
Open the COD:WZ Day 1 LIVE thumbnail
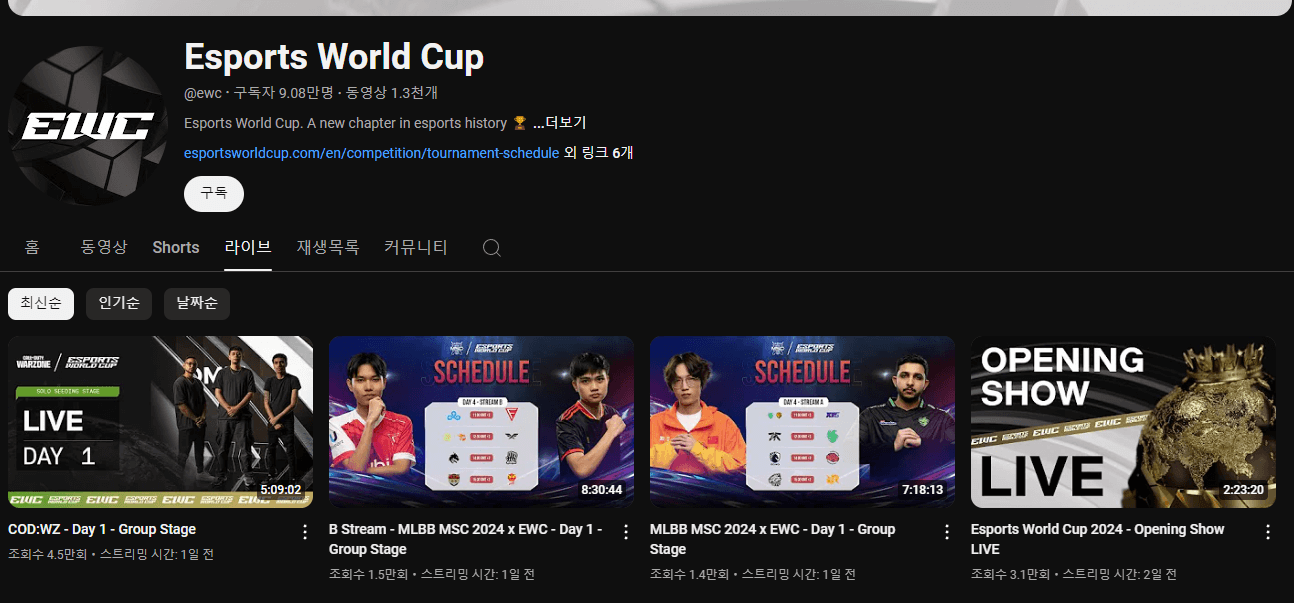160,422
